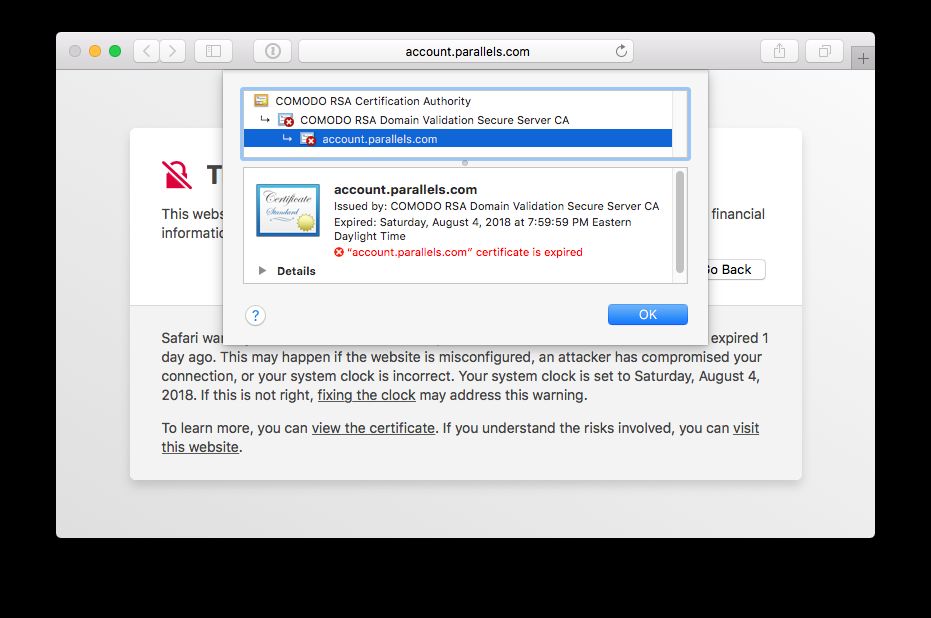Select COMODO RSA Domain Validation Secure Server CA row
This screenshot has height=618, width=931.
457,120
